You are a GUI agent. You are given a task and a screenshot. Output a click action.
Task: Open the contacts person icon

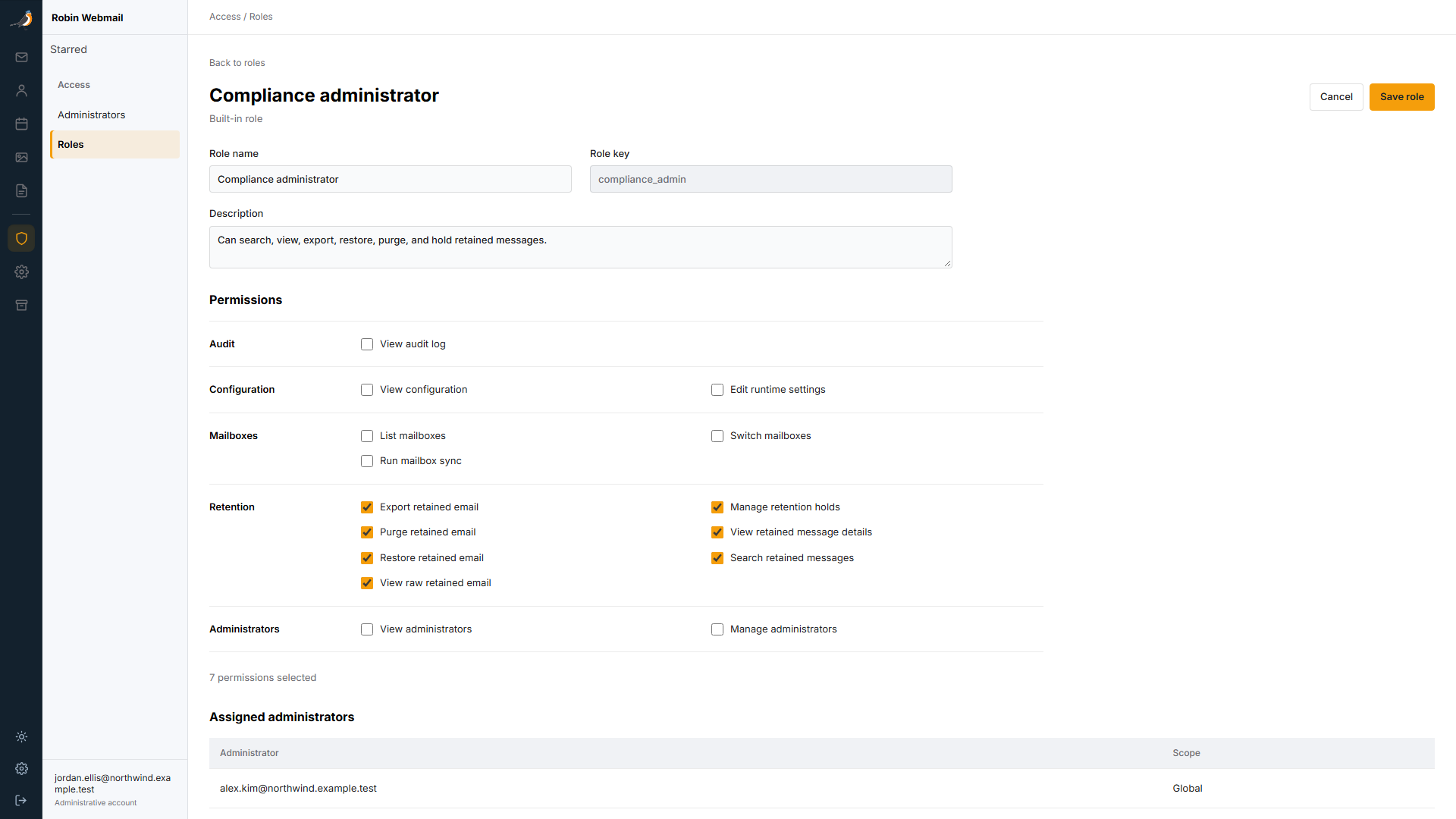tap(21, 91)
